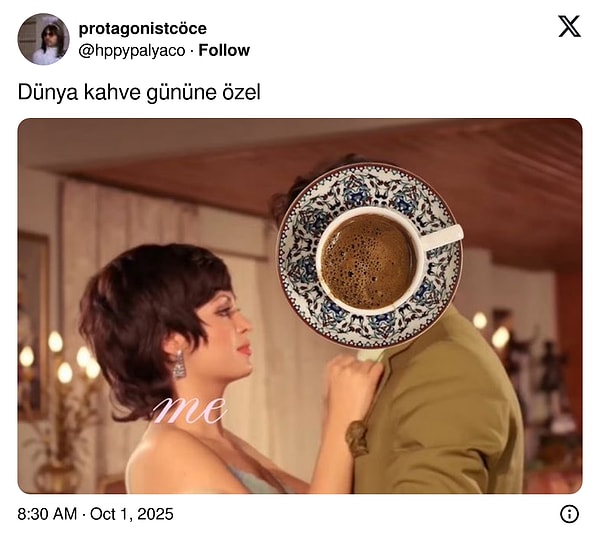The height and width of the screenshot is (544, 600).
Task: Follow the @hppypalyaco account
Action: [x=224, y=50]
